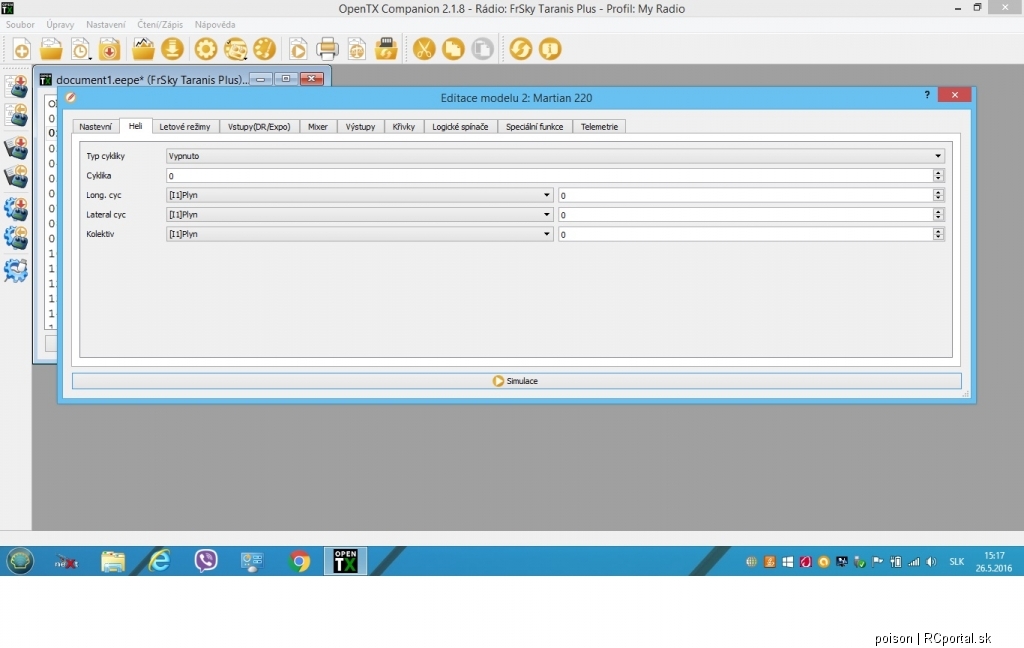Click the paint palette toolbar icon

264,49
